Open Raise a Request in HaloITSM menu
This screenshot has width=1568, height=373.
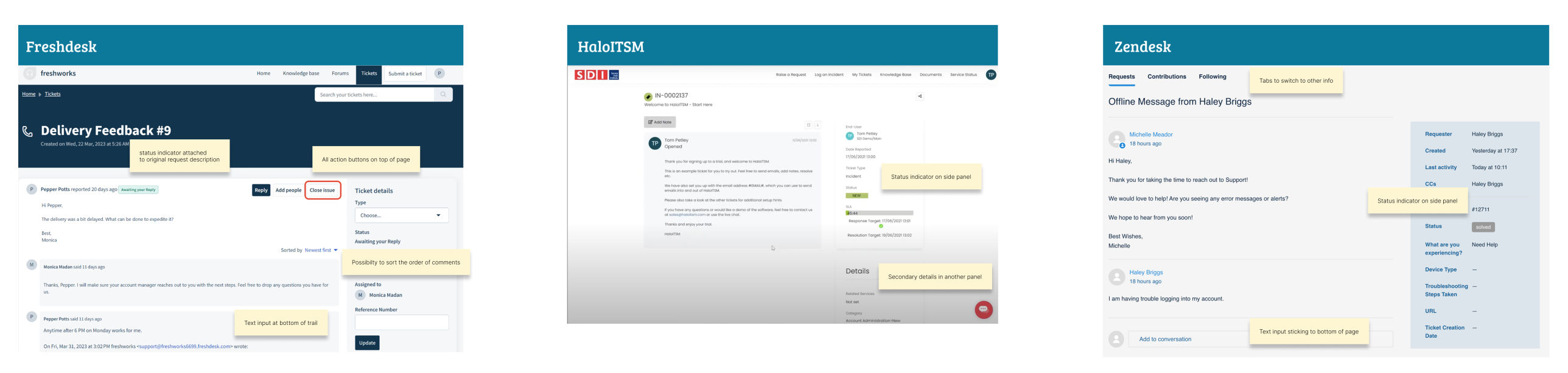pos(791,75)
